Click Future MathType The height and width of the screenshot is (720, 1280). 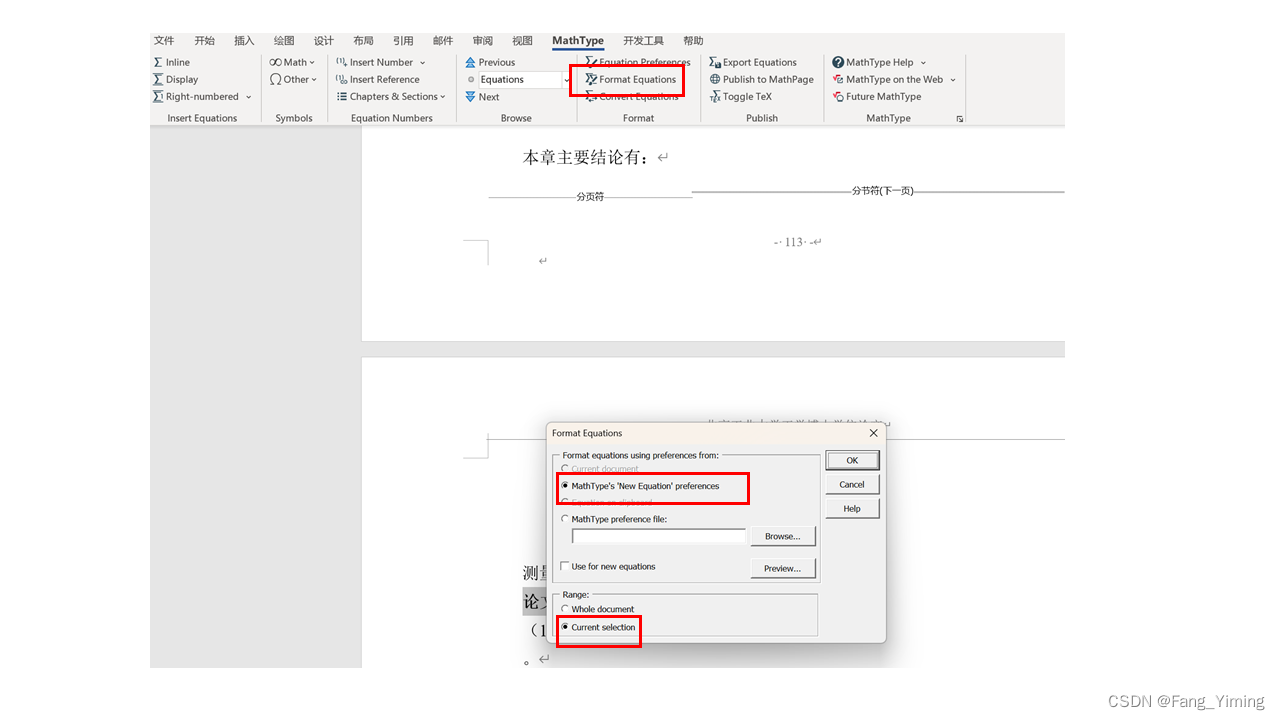[876, 97]
